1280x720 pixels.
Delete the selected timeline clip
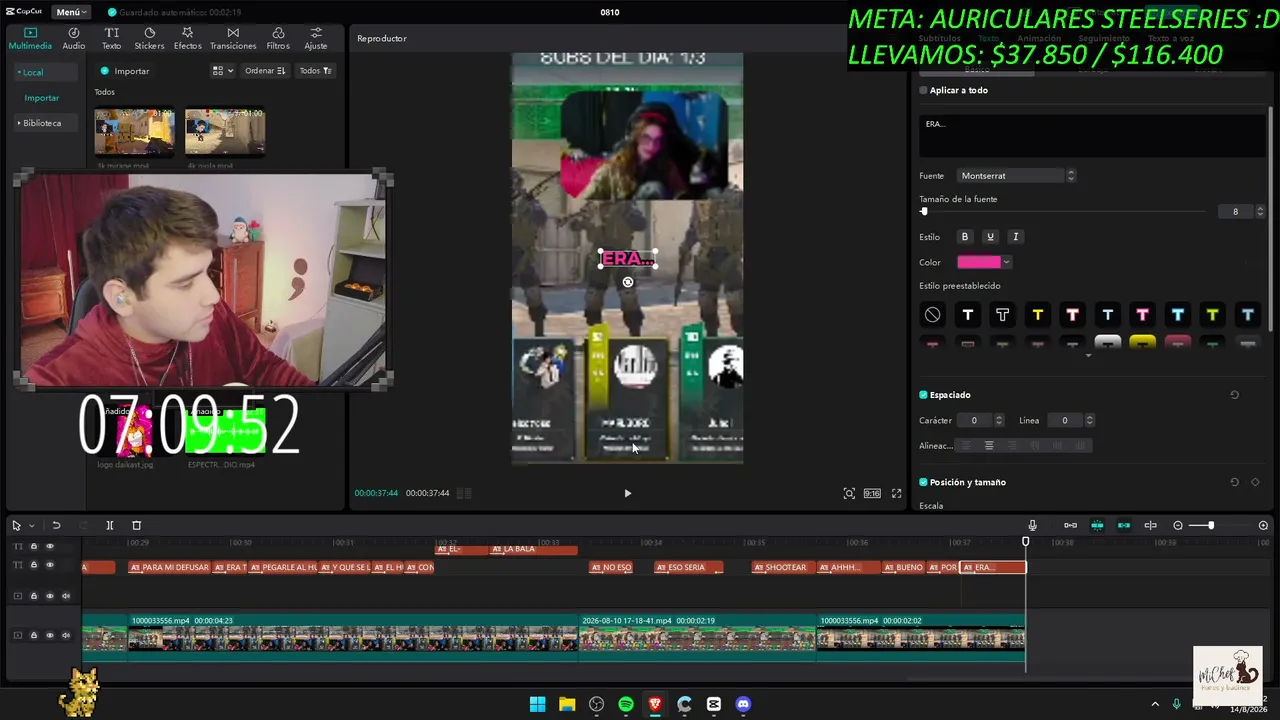(137, 525)
